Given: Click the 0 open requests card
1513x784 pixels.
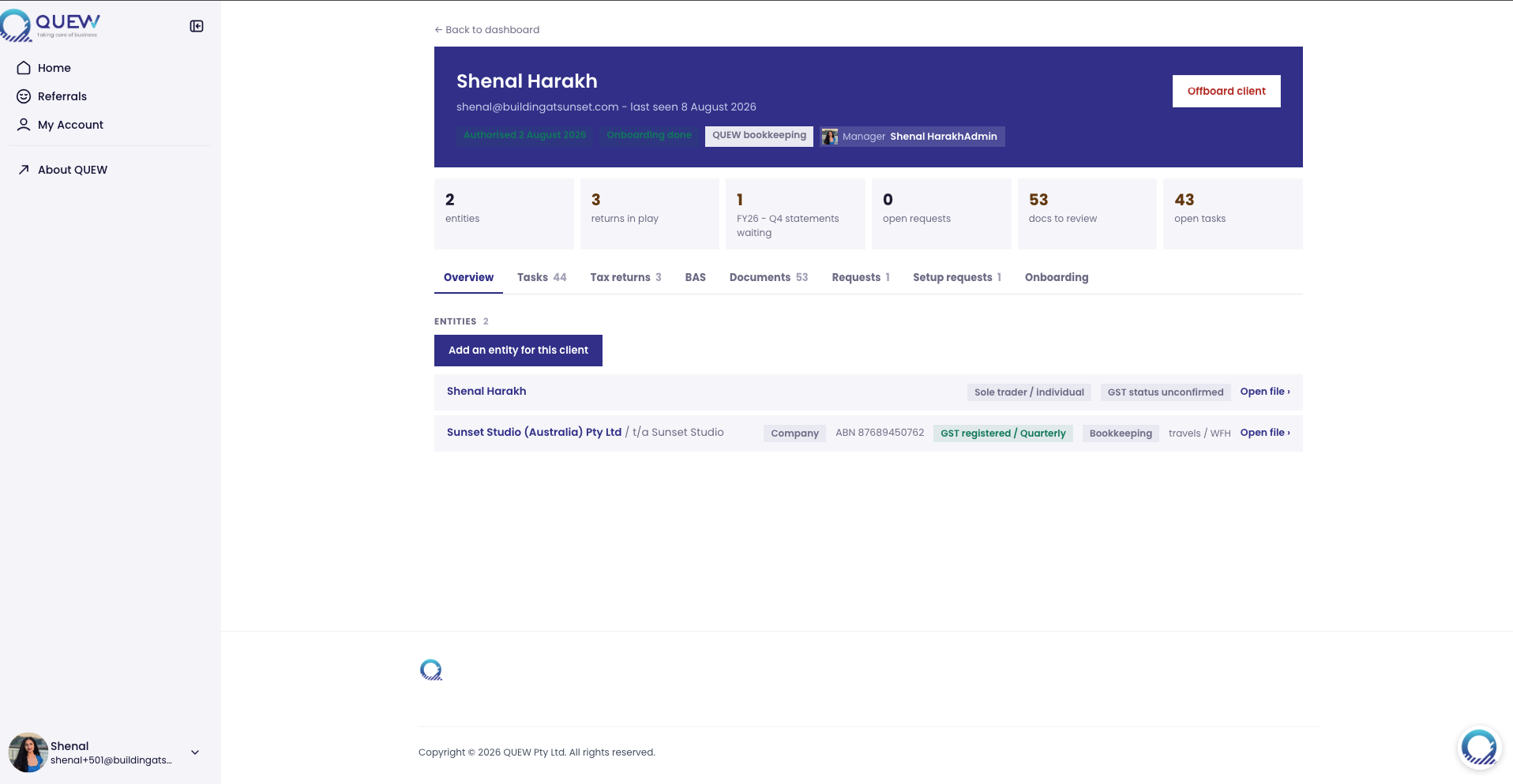Looking at the screenshot, I should (x=941, y=214).
